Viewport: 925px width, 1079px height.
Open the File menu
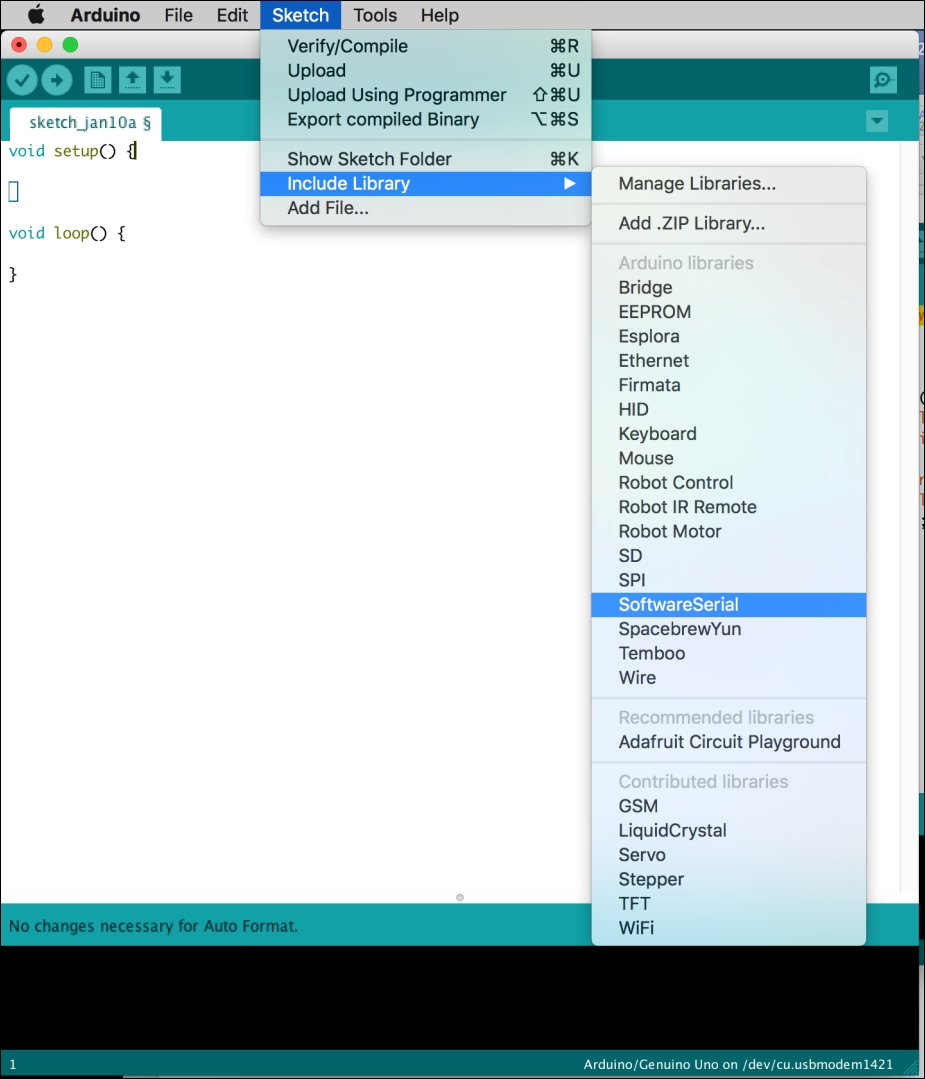click(x=178, y=15)
